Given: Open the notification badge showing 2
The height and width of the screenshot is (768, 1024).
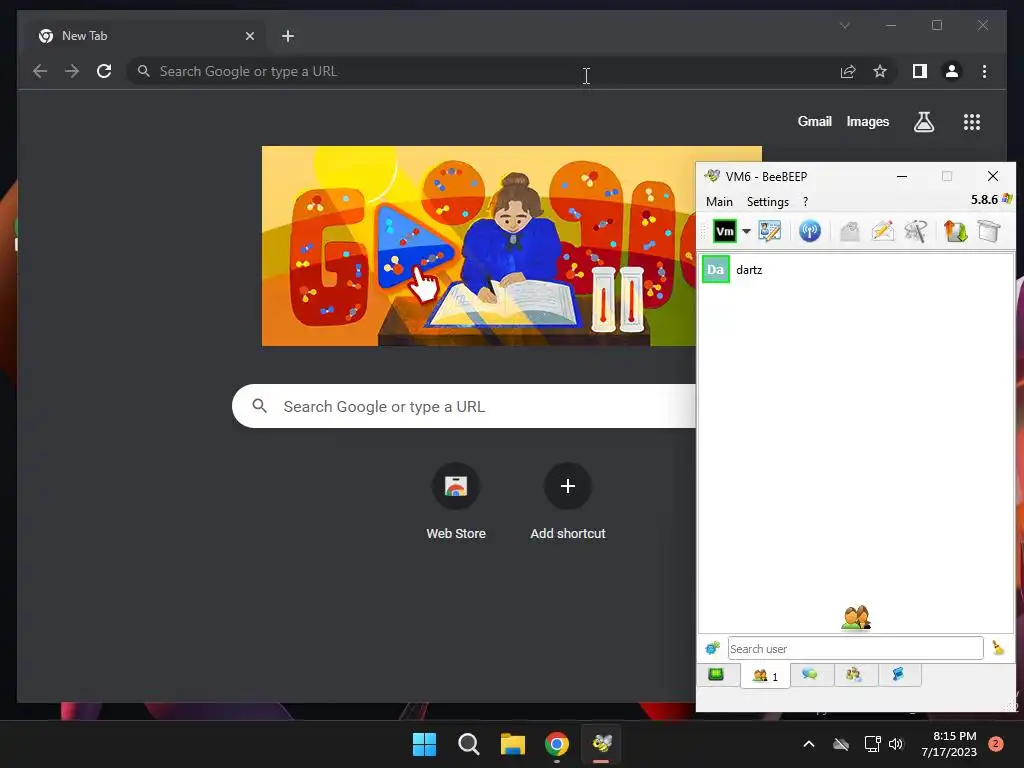Looking at the screenshot, I should pos(995,744).
